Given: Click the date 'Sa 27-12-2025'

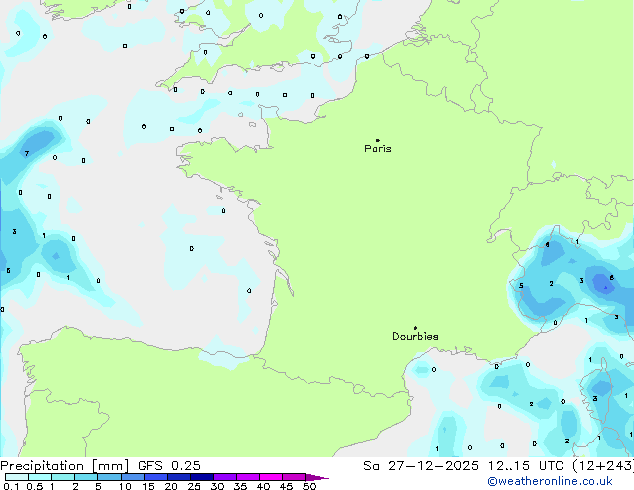Looking at the screenshot, I should 421,466.
